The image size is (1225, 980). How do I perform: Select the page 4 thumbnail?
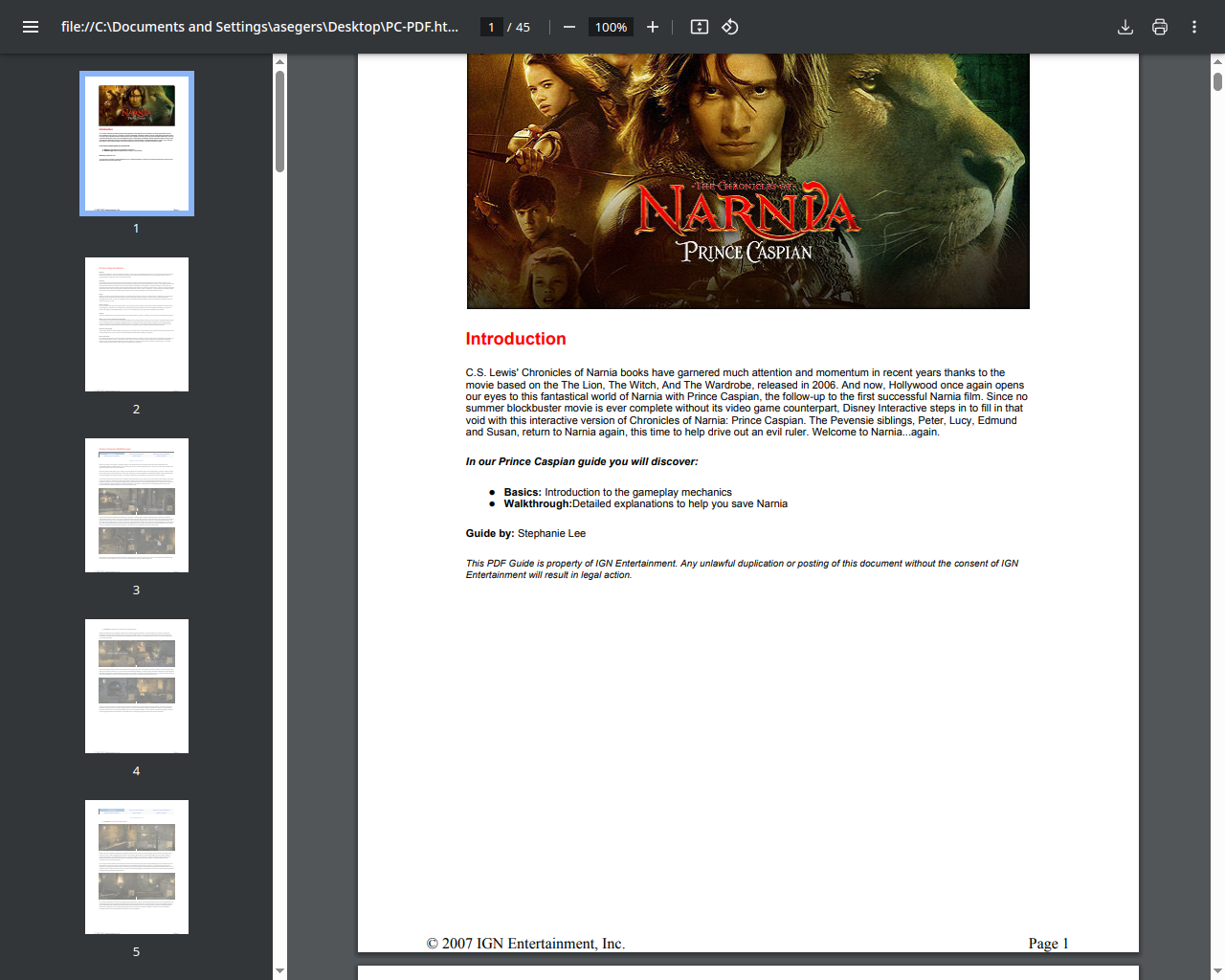click(137, 686)
